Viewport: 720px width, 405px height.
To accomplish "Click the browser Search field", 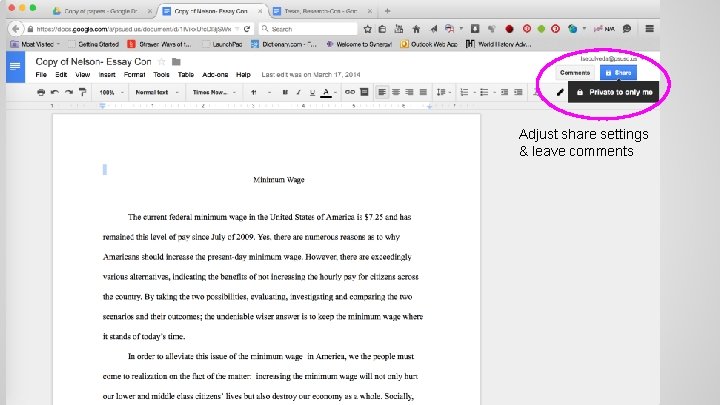I will (x=308, y=29).
